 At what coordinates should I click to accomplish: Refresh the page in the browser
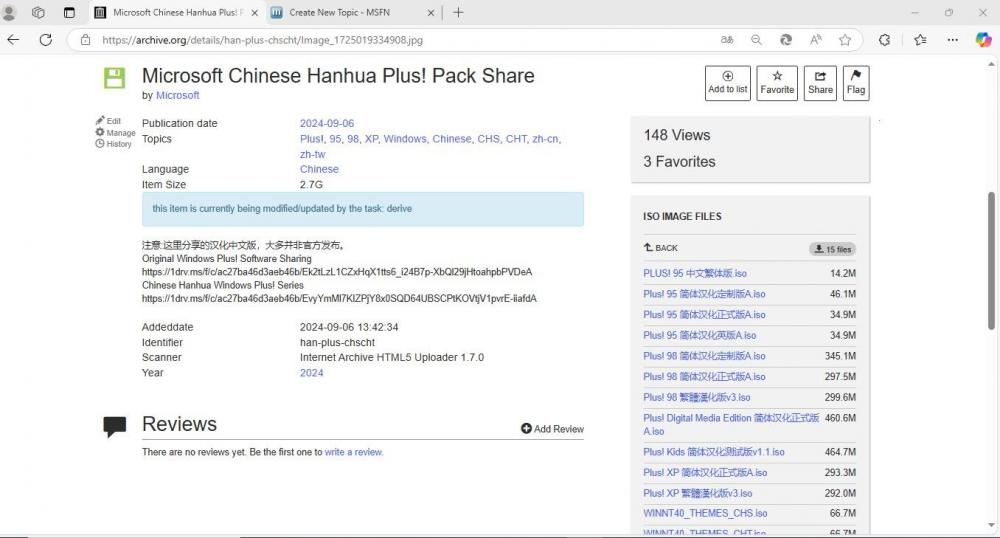pyautogui.click(x=45, y=40)
